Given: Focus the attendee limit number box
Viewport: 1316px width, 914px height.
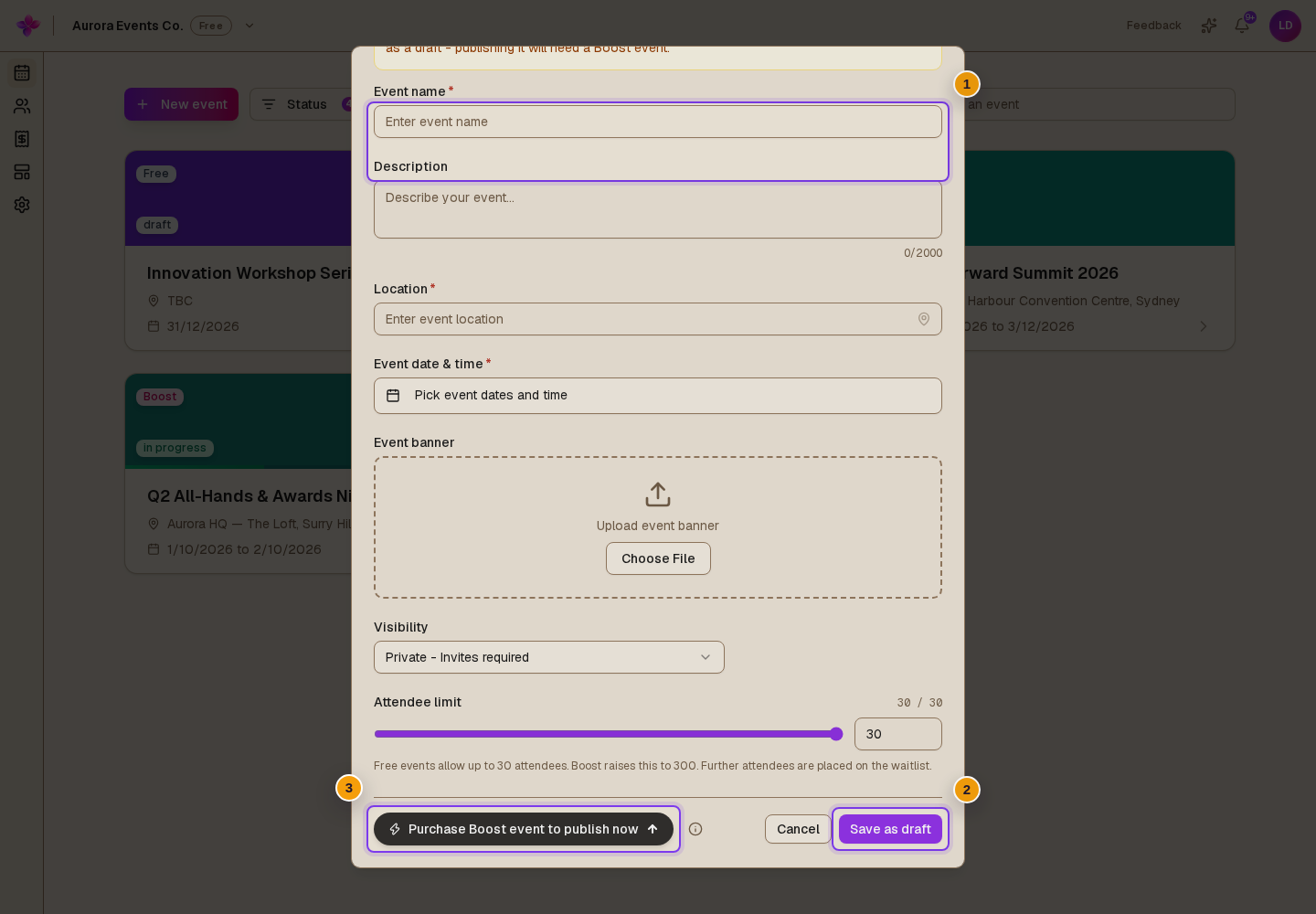Looking at the screenshot, I should coord(898,734).
